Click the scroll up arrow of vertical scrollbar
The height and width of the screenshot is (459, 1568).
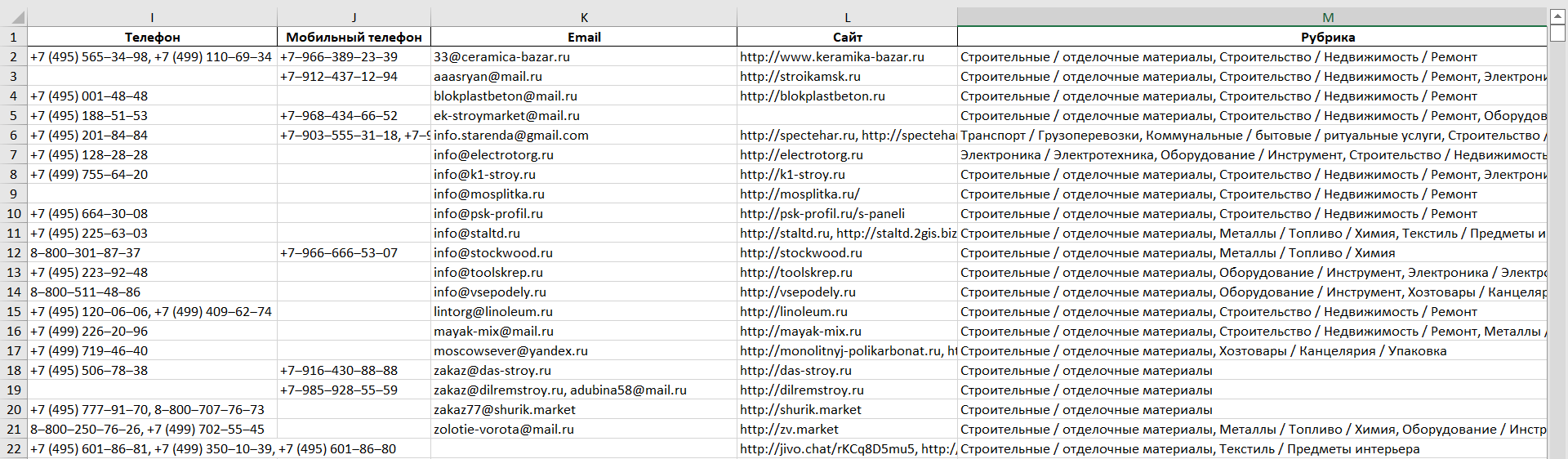1557,16
